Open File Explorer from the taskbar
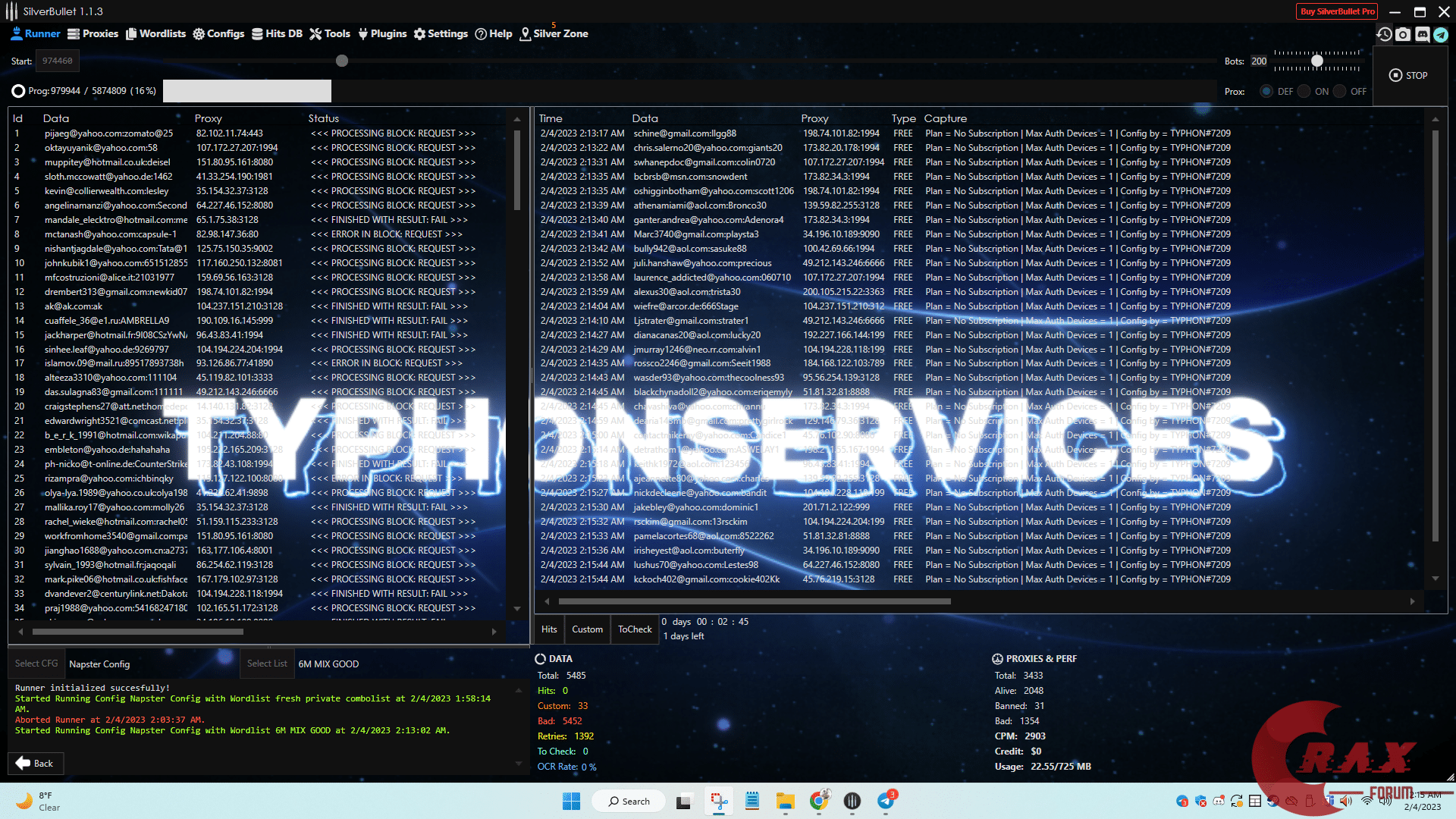This screenshot has width=1456, height=819. click(x=785, y=801)
